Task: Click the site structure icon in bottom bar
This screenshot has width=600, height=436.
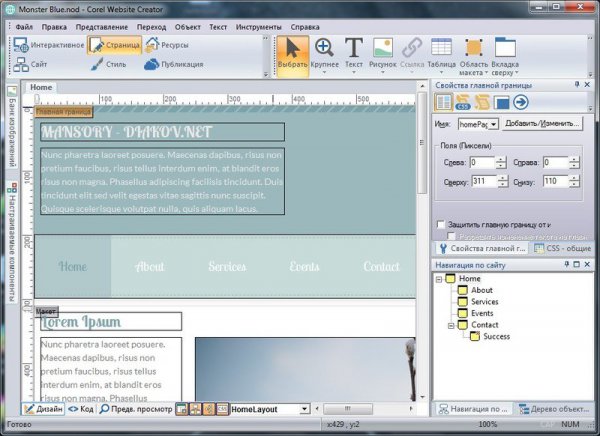Action: tap(195, 409)
